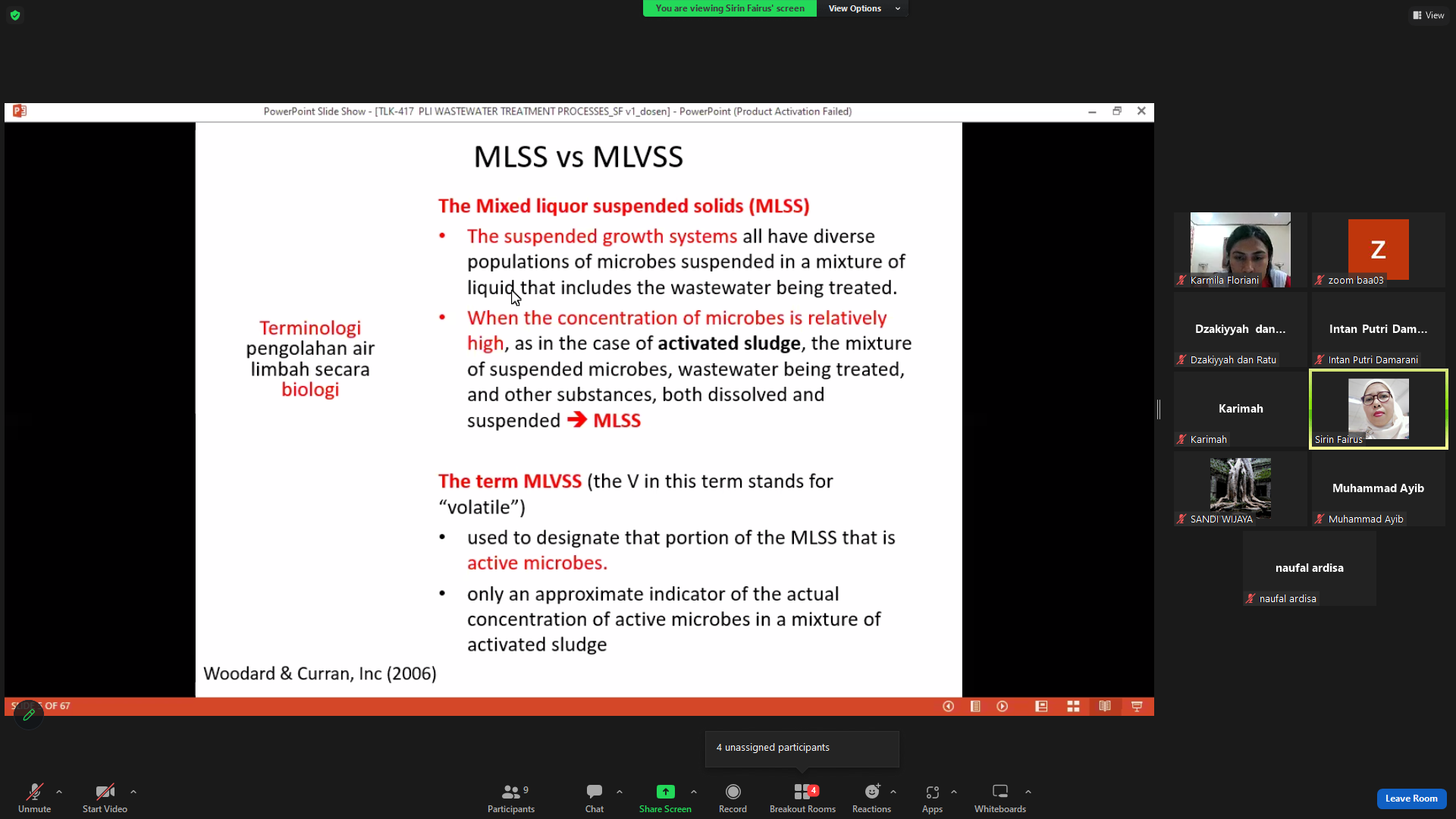Viewport: 1456px width, 819px height.
Task: Click Dzakiyyah dan Ratu participant tile
Action: coord(1241,329)
